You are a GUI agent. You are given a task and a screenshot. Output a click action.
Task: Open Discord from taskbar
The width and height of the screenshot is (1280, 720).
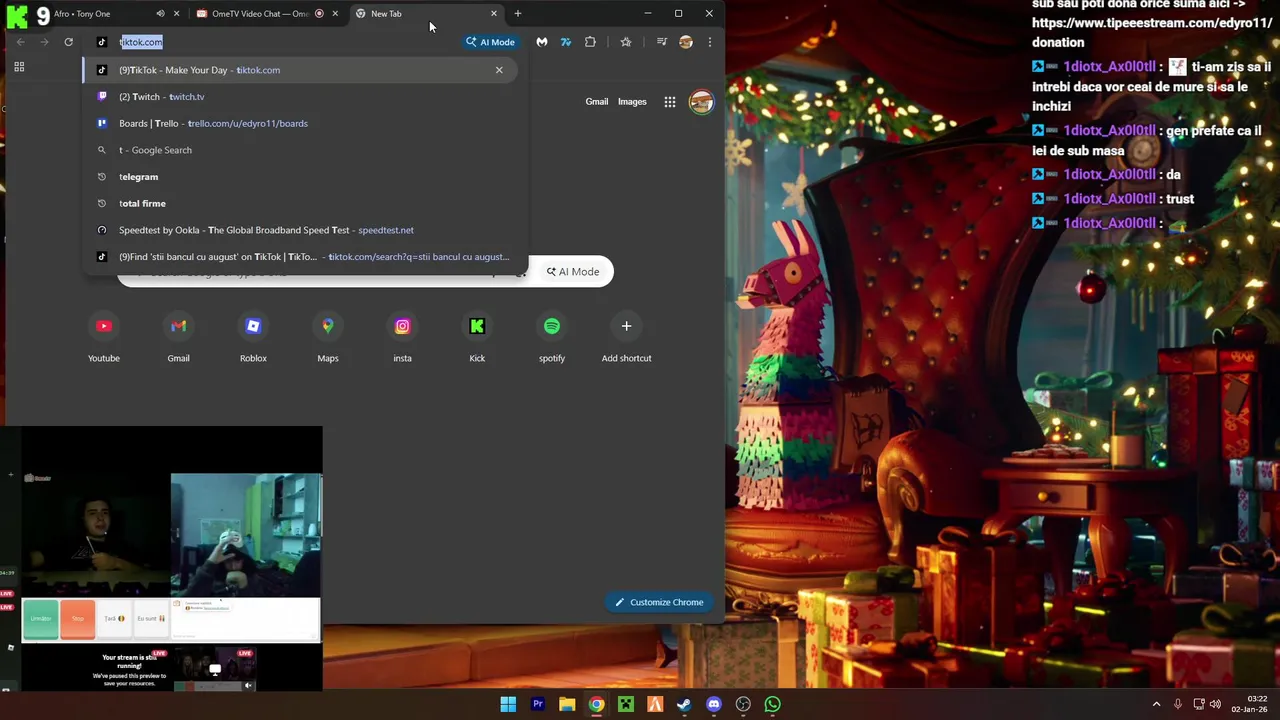coord(714,704)
